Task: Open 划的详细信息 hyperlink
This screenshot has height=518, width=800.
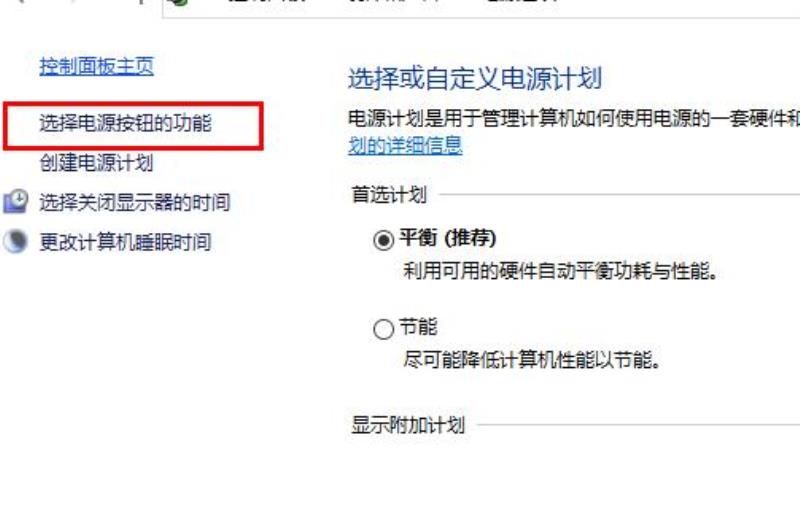Action: coord(405,145)
